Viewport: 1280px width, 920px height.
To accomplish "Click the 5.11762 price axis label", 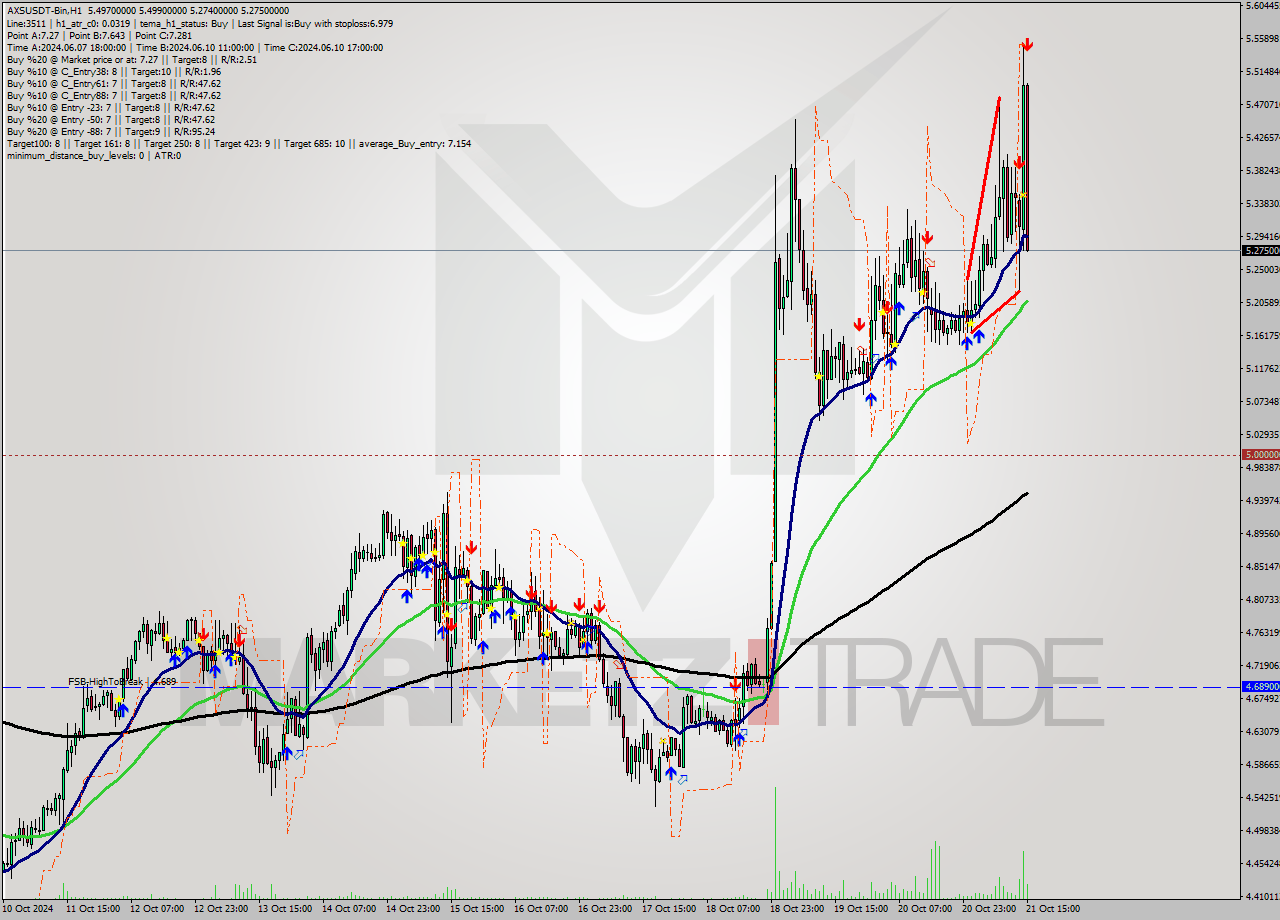I will [1261, 368].
